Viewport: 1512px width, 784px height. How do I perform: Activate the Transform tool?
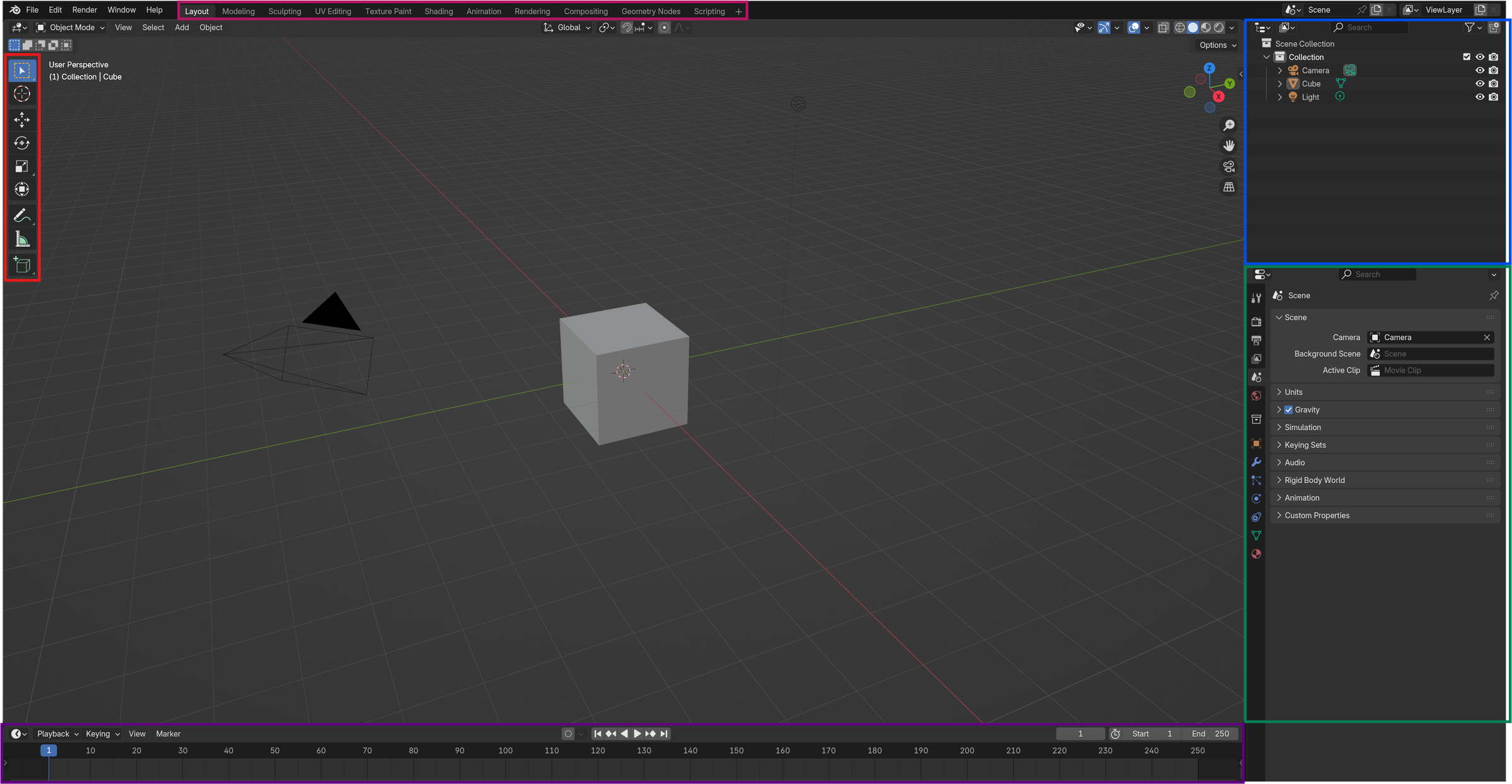22,190
